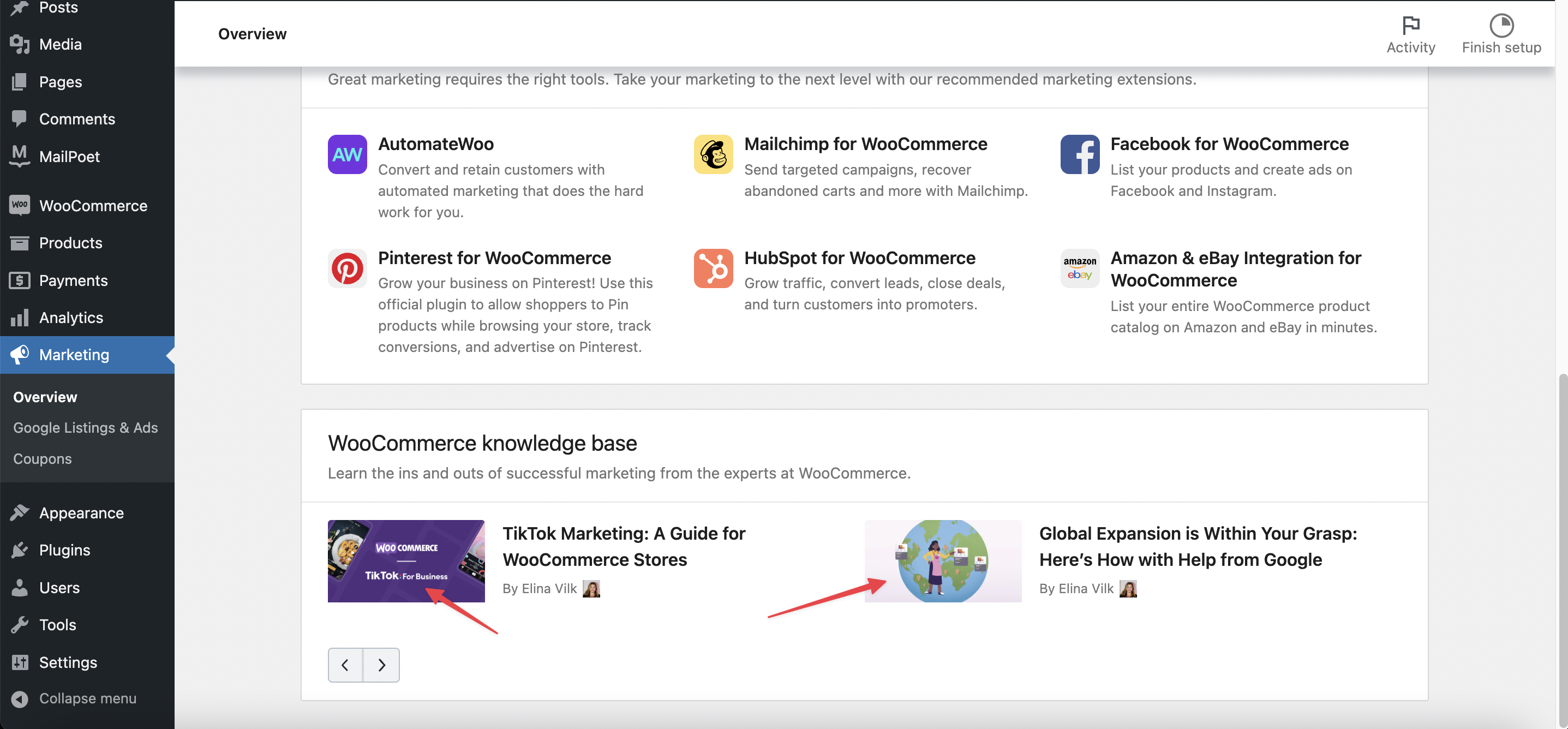1568x729 pixels.
Task: Open the TikTok Marketing guide article
Action: click(624, 546)
